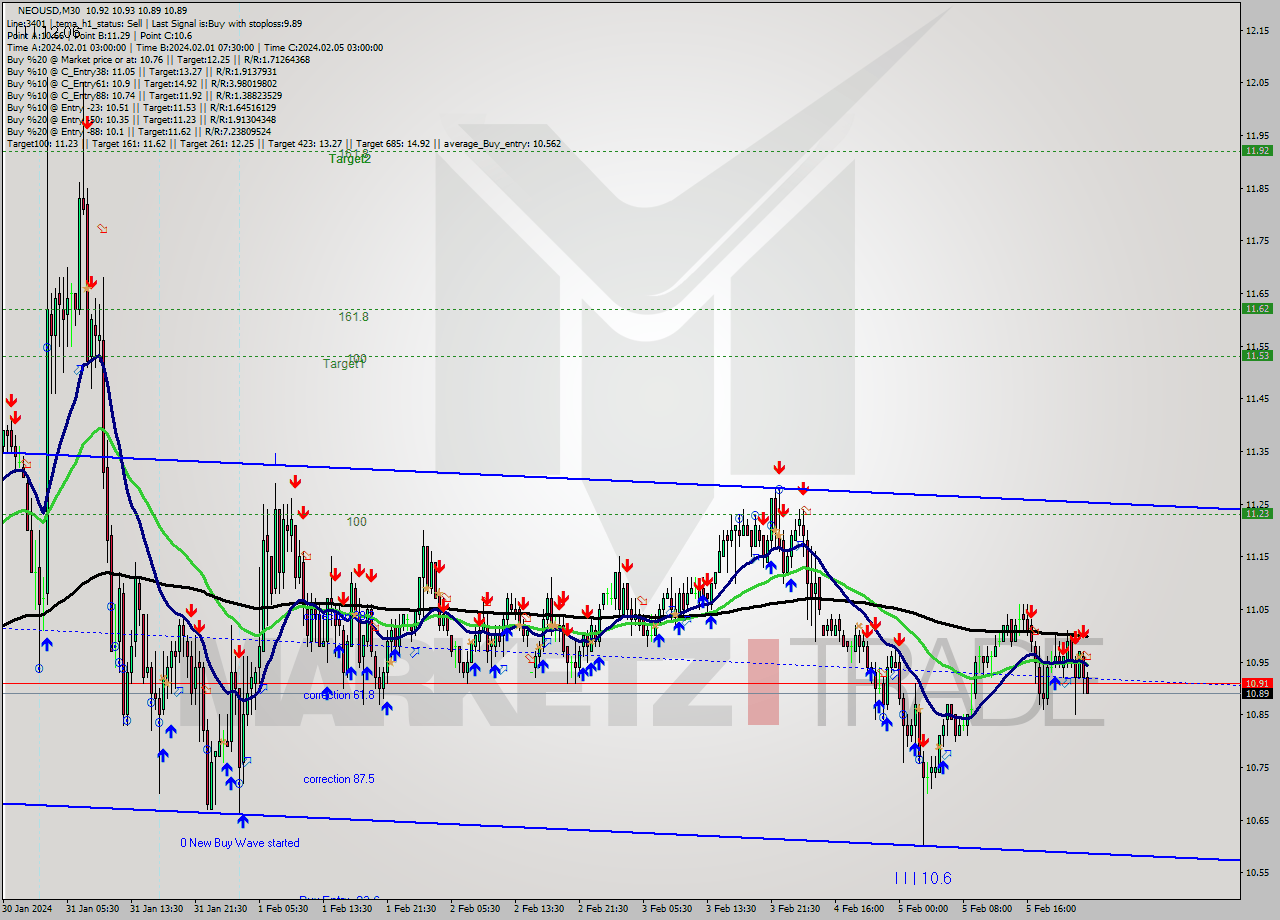Click the 'C_Entry38: 11.05' buy line
The image size is (1280, 920).
(141, 71)
